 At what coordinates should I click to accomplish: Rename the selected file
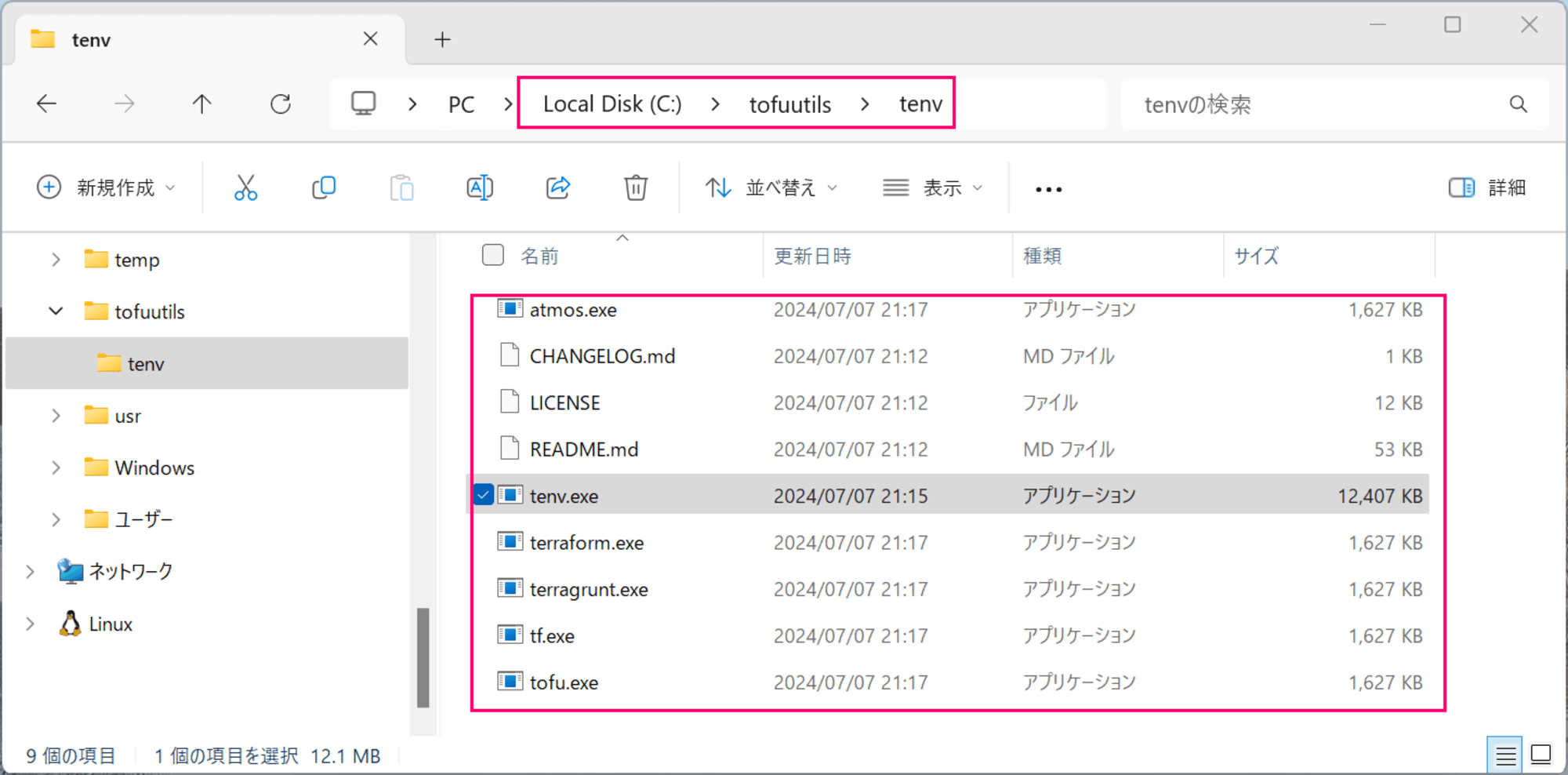pos(480,188)
